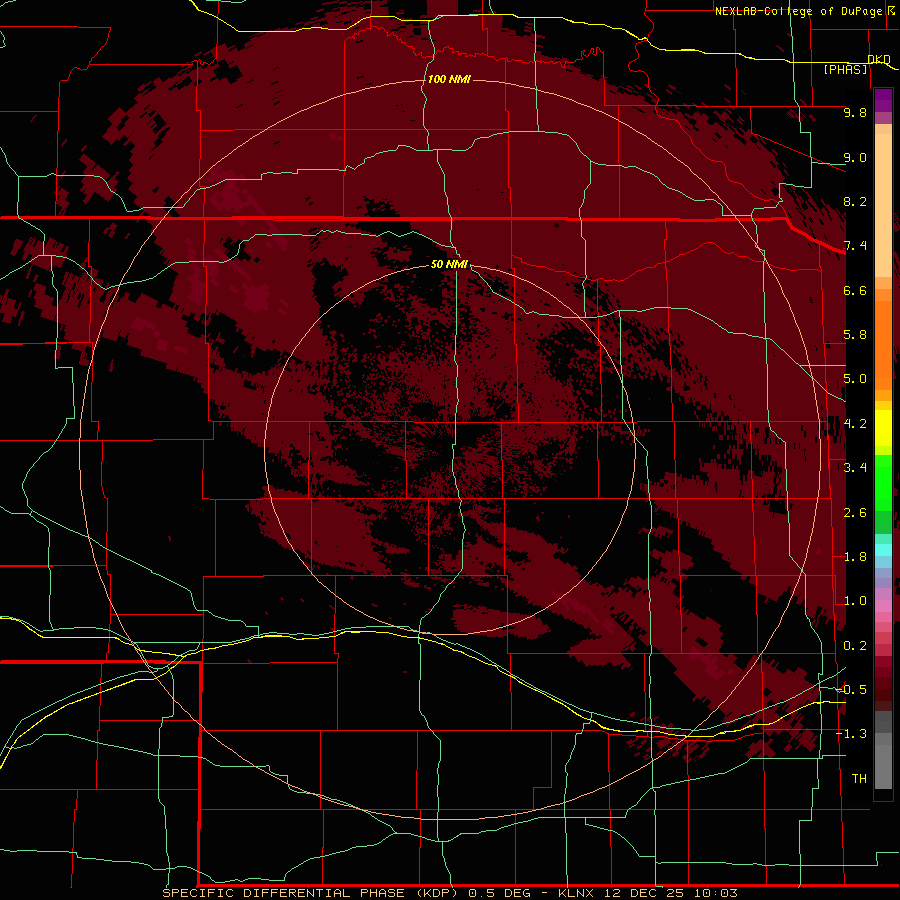This screenshot has height=900, width=900.
Task: Select the 1.0 legend value
Action: [x=855, y=601]
